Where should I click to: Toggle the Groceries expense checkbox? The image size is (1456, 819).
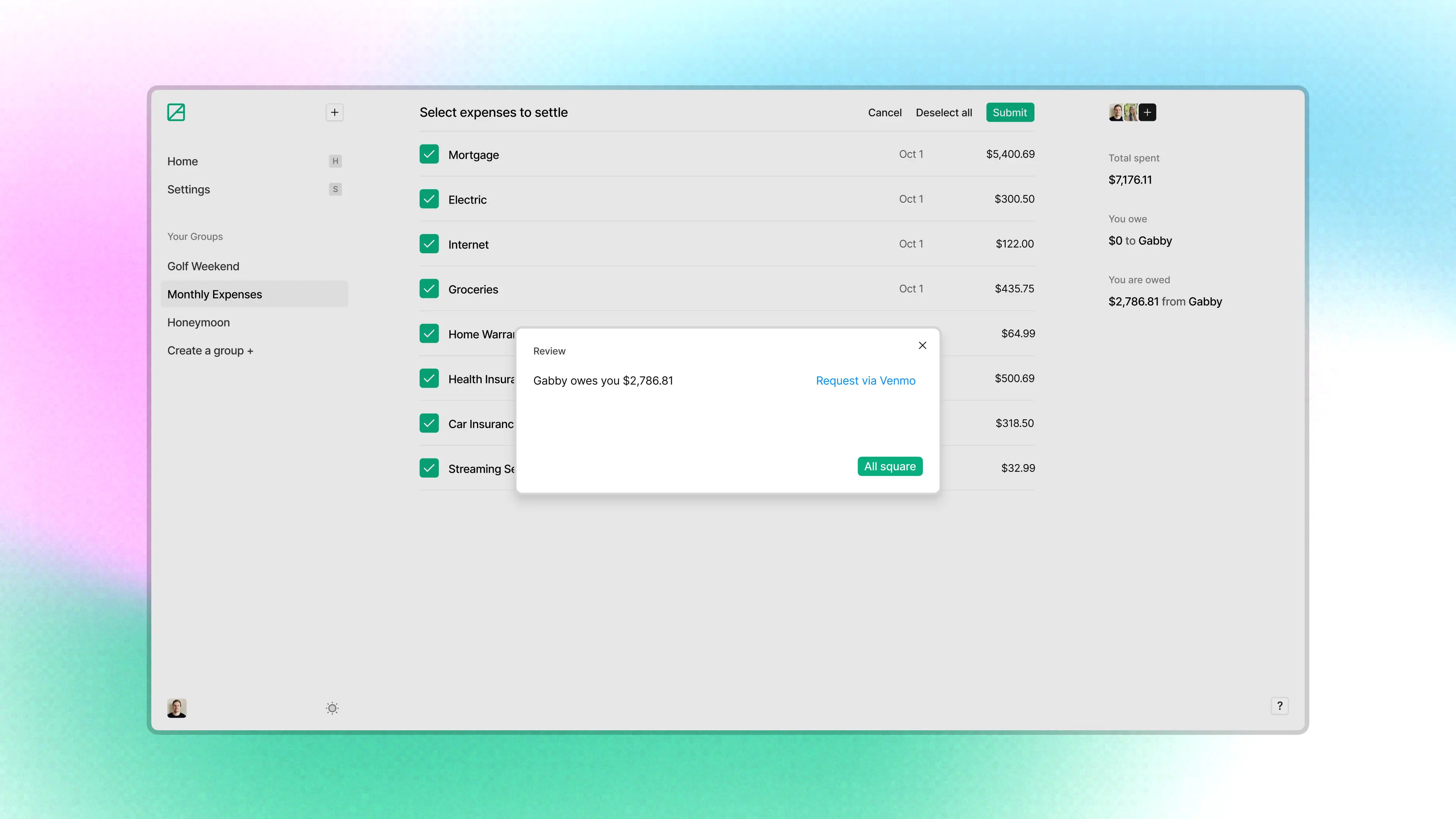(x=429, y=289)
